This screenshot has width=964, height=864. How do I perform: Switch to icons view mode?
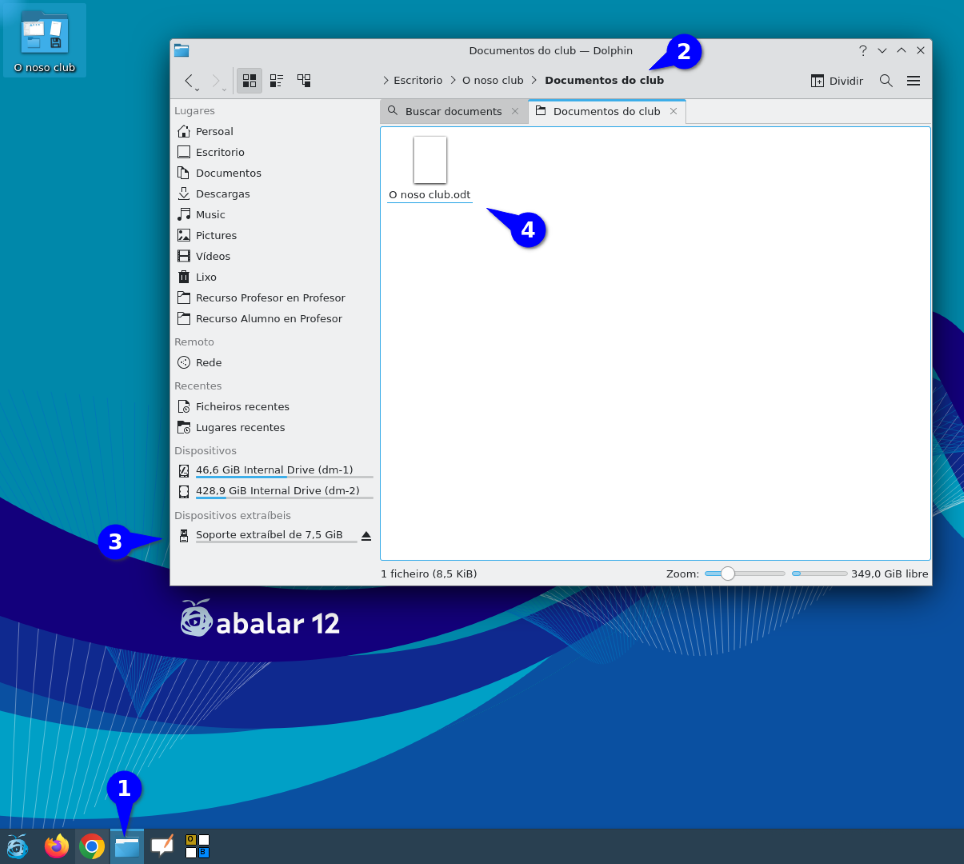coord(249,81)
